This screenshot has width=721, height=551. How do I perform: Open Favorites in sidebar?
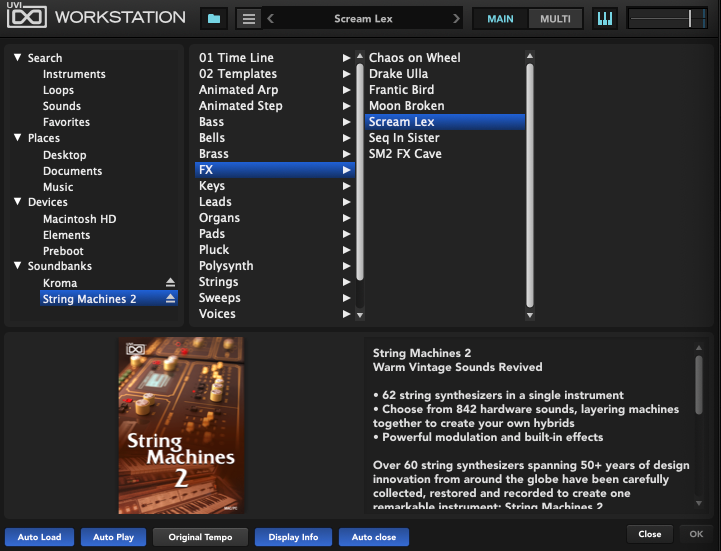coord(66,122)
